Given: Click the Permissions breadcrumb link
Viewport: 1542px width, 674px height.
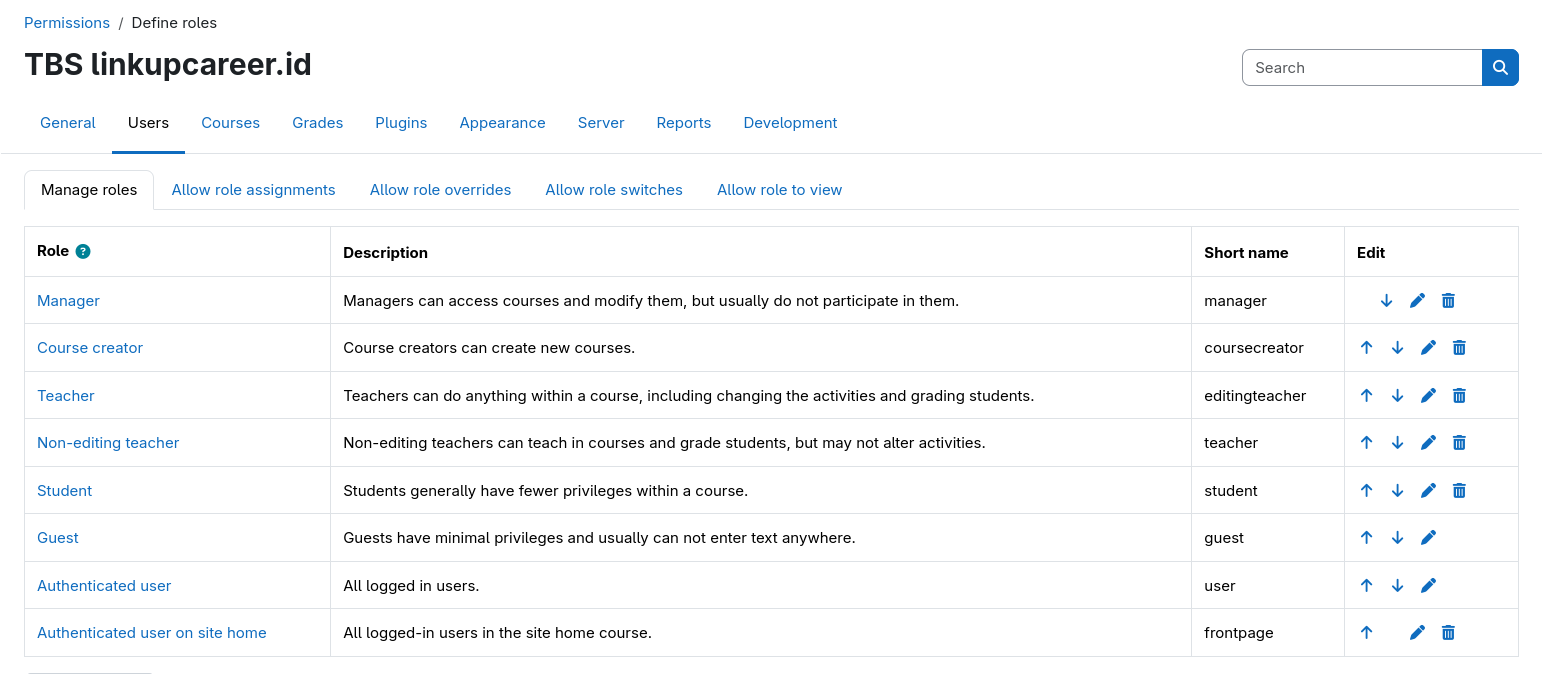Looking at the screenshot, I should pyautogui.click(x=67, y=23).
